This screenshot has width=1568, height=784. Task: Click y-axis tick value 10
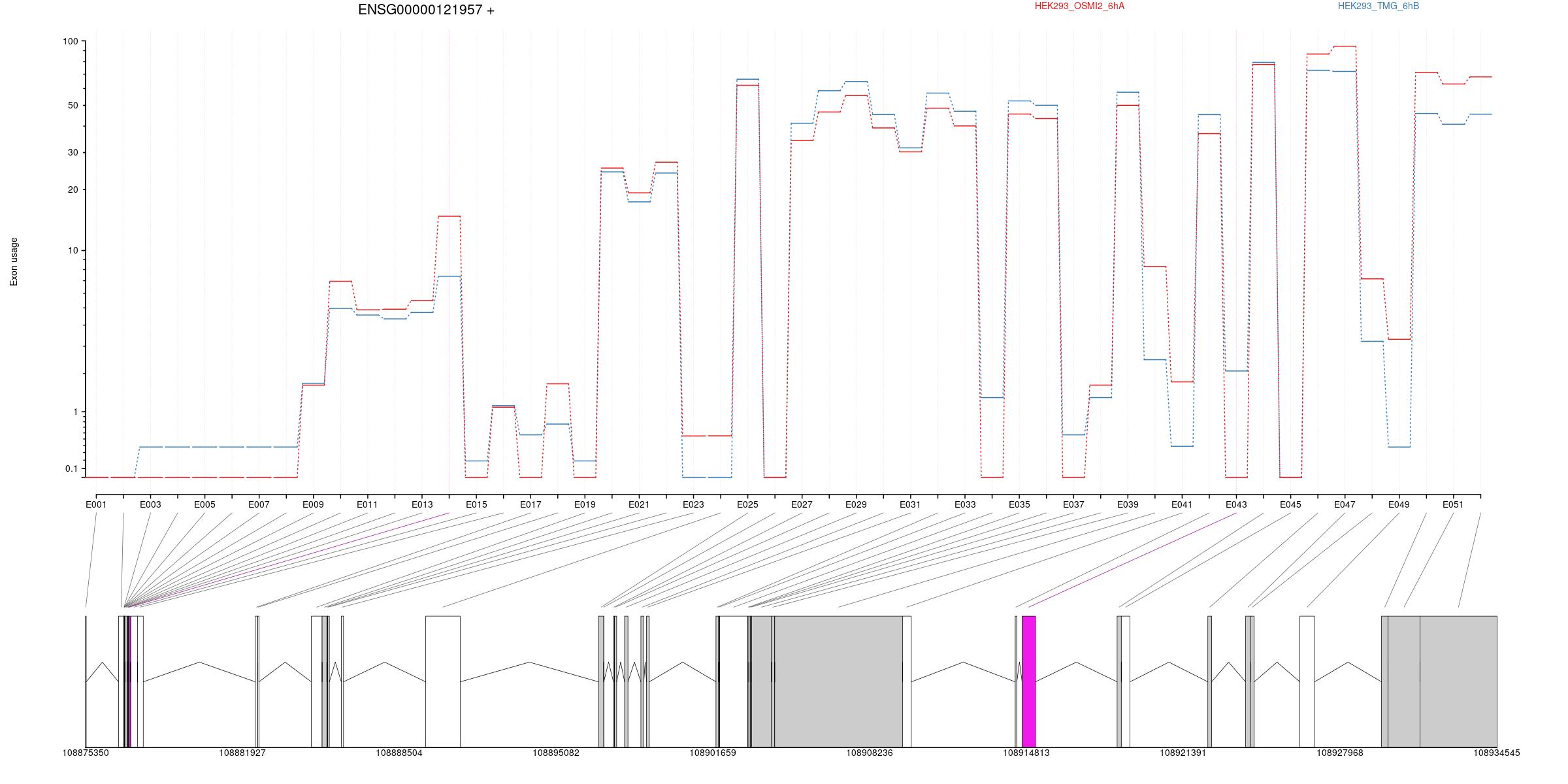click(73, 250)
